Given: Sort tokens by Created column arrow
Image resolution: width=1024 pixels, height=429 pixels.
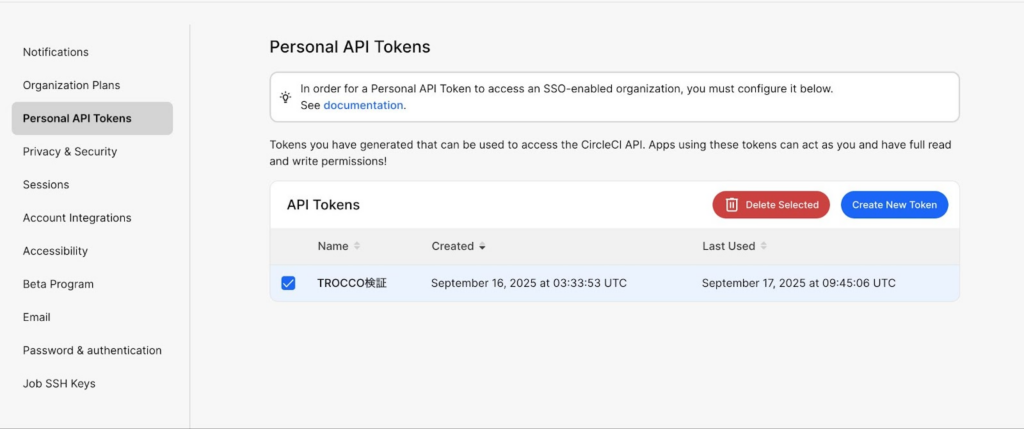Looking at the screenshot, I should tap(482, 246).
